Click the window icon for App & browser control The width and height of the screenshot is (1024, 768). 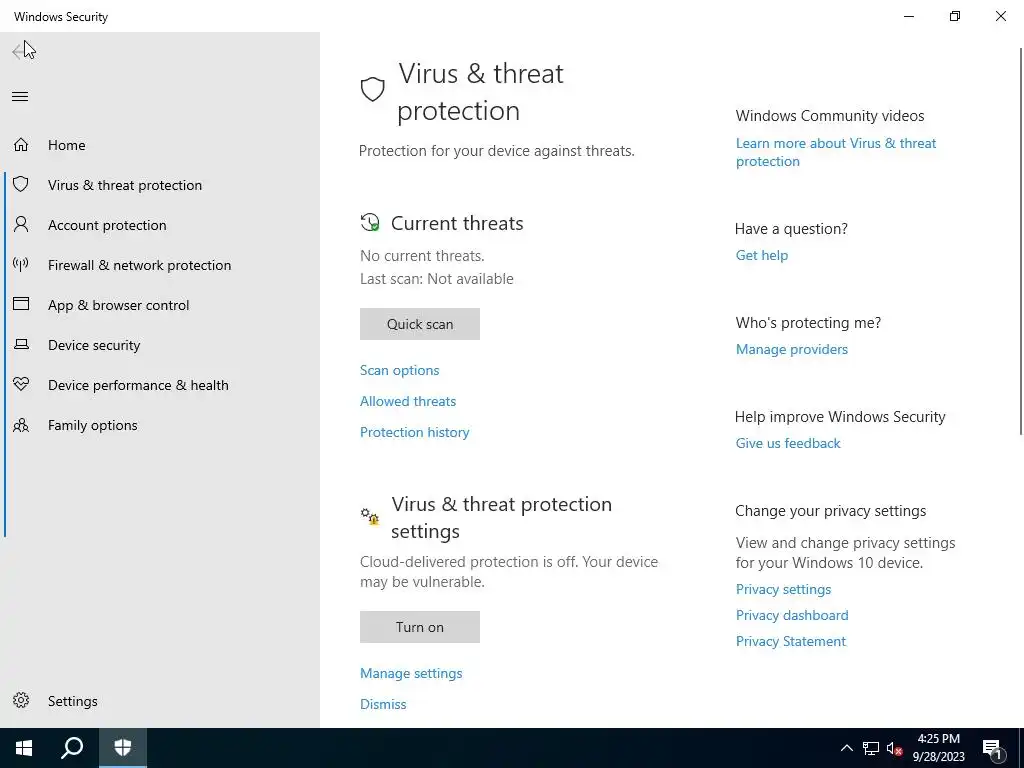[21, 304]
